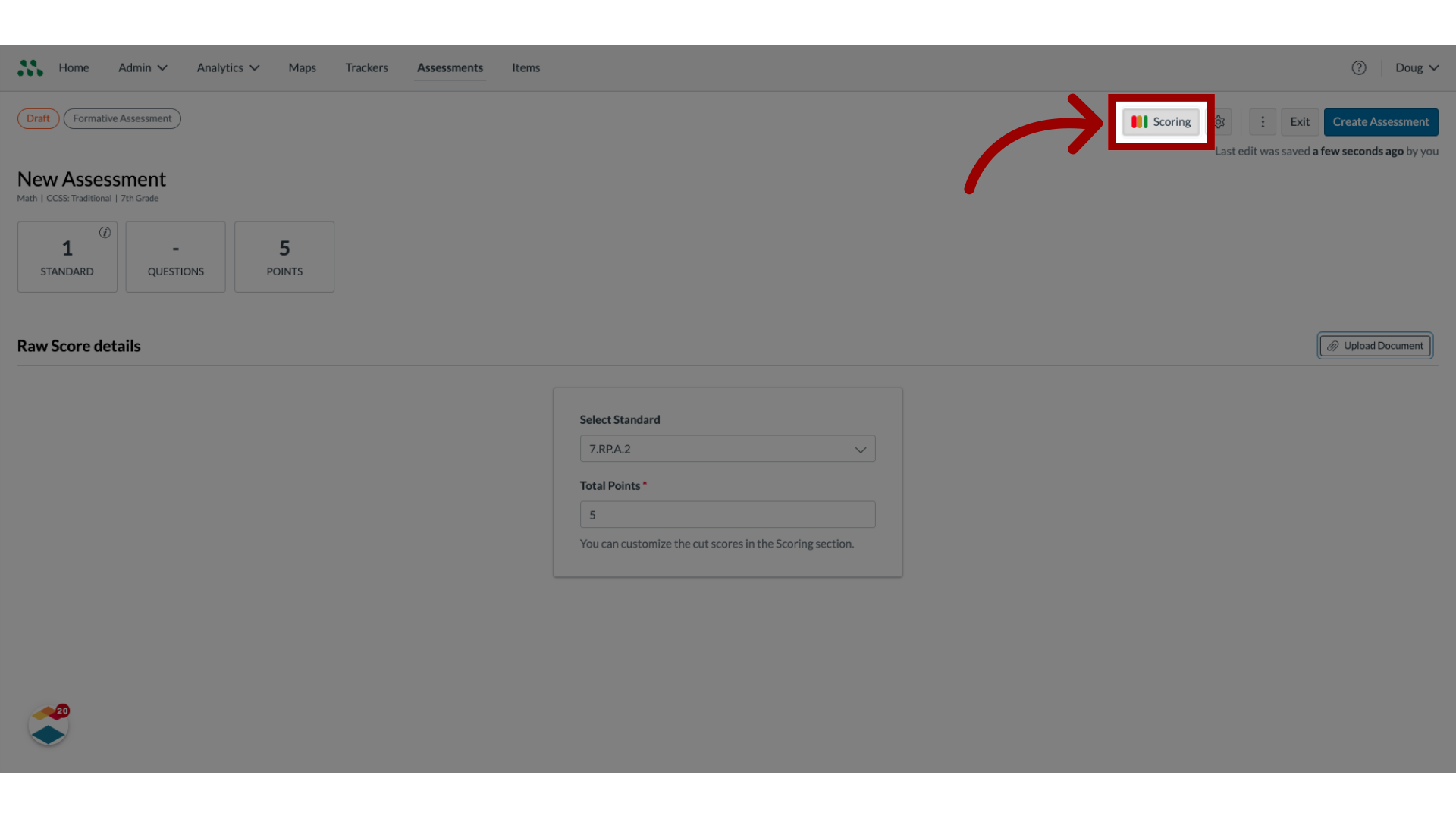Click the more options vertical dots icon

(1262, 121)
